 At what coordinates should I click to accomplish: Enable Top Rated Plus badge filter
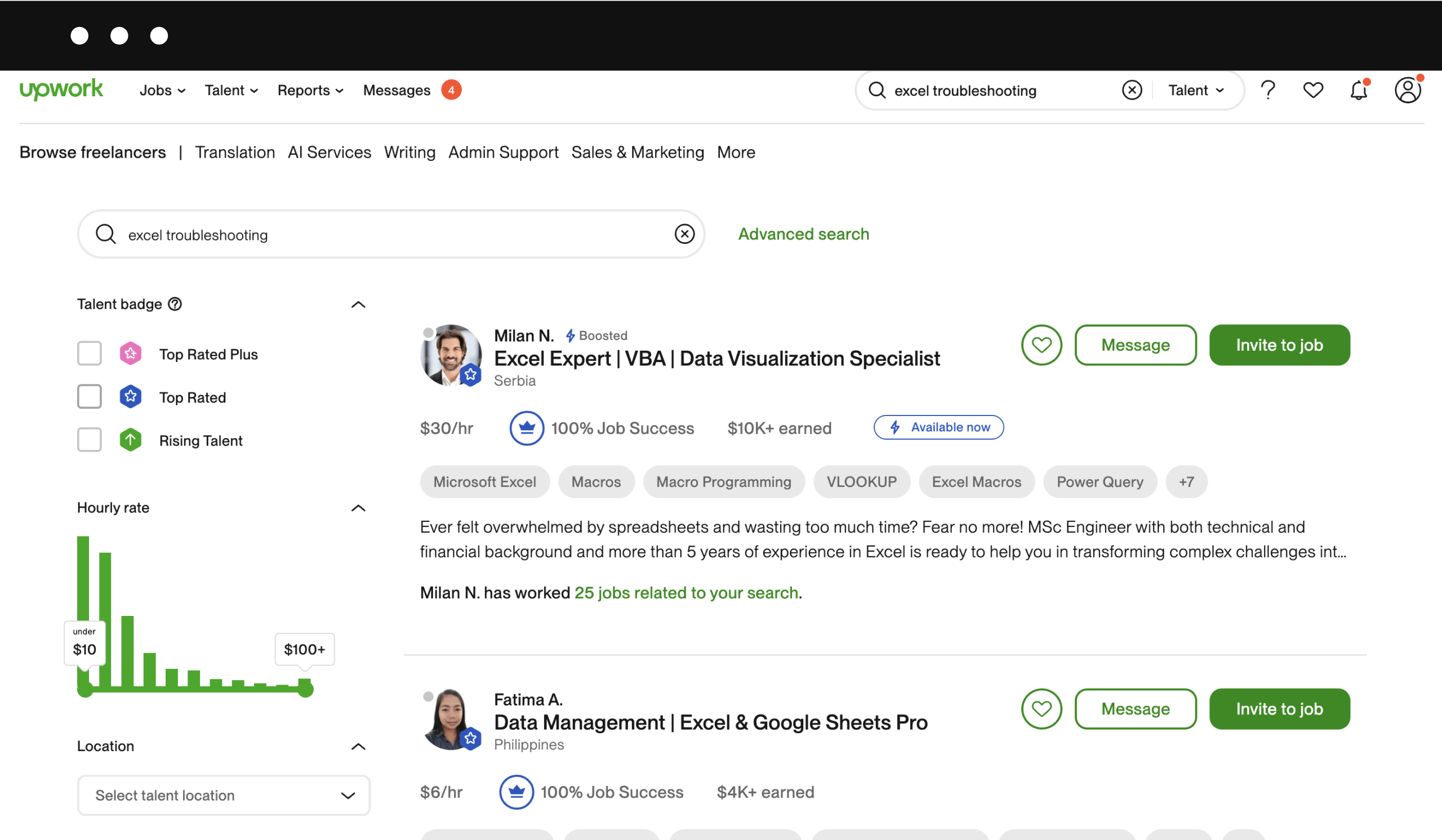coord(89,354)
